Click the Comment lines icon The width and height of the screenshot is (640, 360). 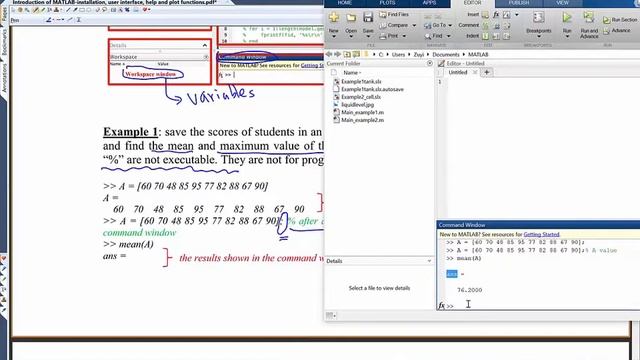(485, 25)
